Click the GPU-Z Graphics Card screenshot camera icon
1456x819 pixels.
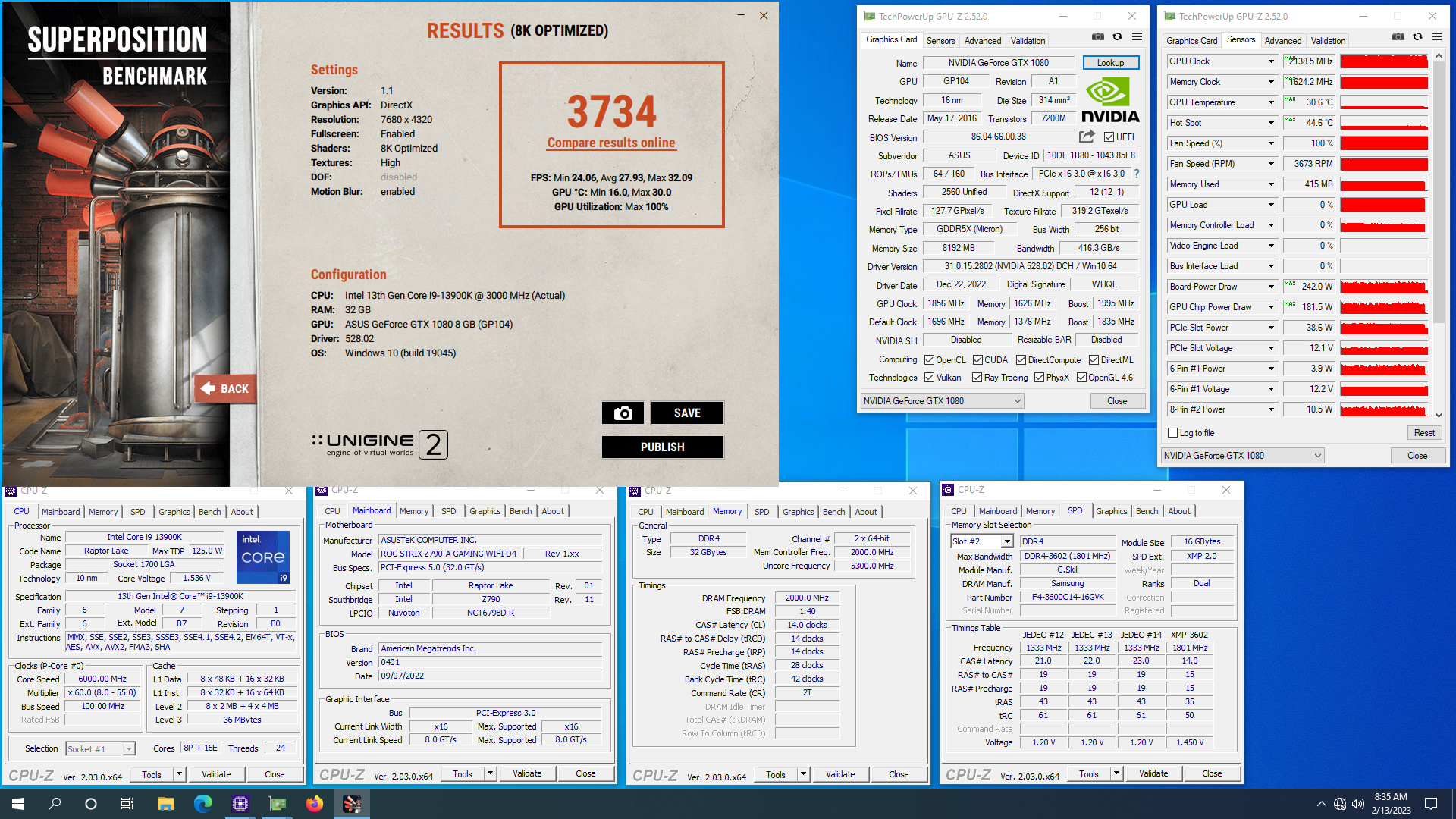[1097, 36]
